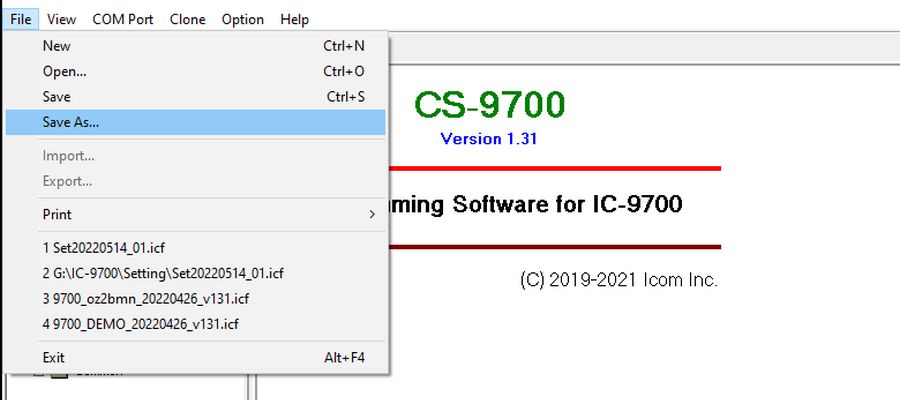
Task: Open the View menu
Action: 61,19
